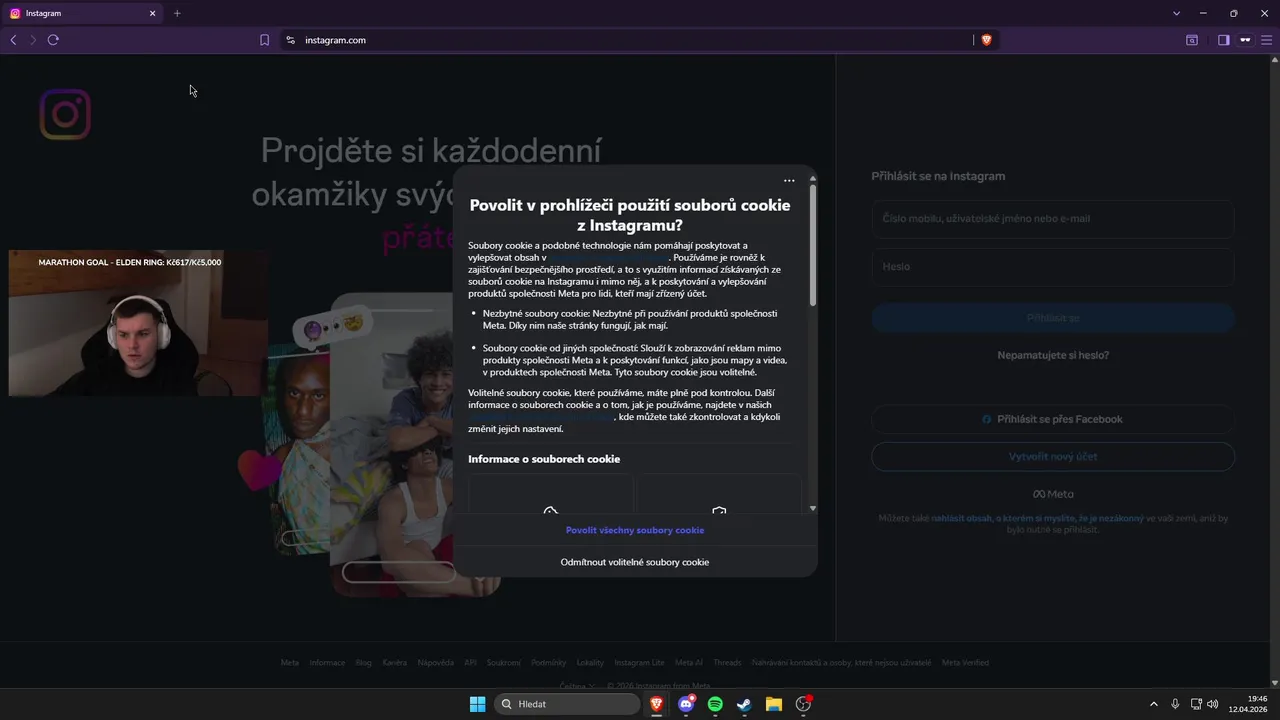Image resolution: width=1280 pixels, height=720 pixels.
Task: Open the private window sunglasses icon
Action: click(1245, 40)
